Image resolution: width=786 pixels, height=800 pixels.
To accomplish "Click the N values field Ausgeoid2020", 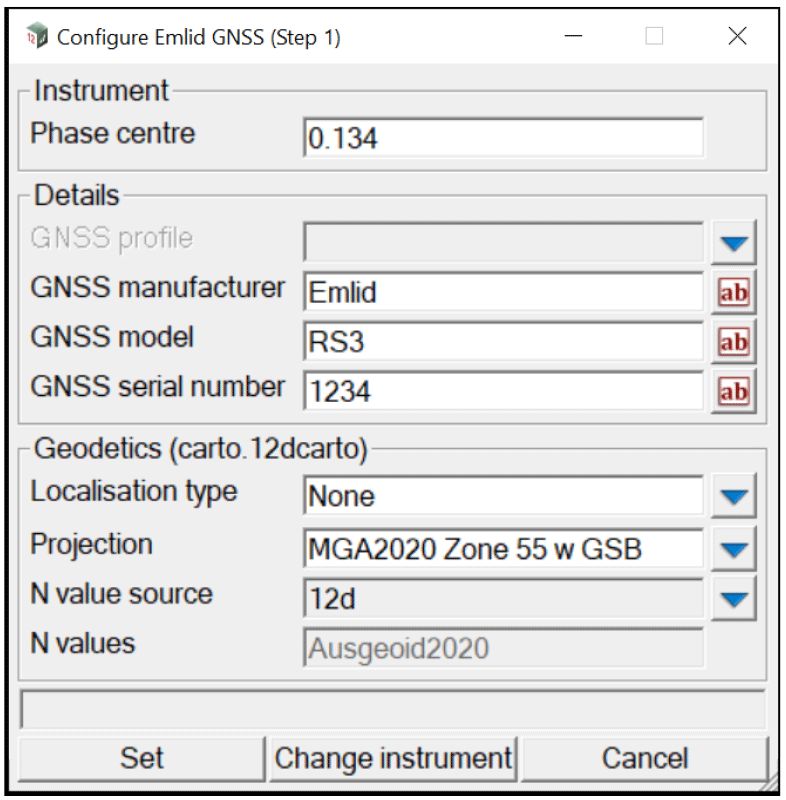I will [503, 648].
